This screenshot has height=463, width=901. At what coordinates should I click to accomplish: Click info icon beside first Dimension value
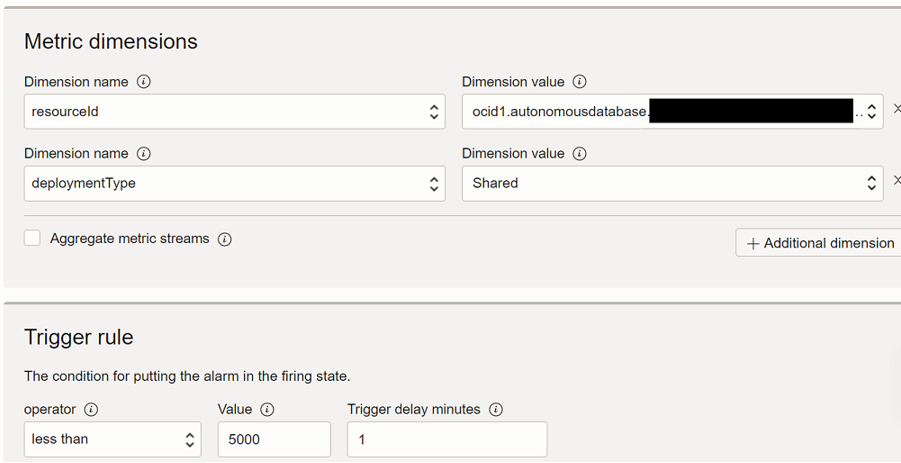[580, 82]
